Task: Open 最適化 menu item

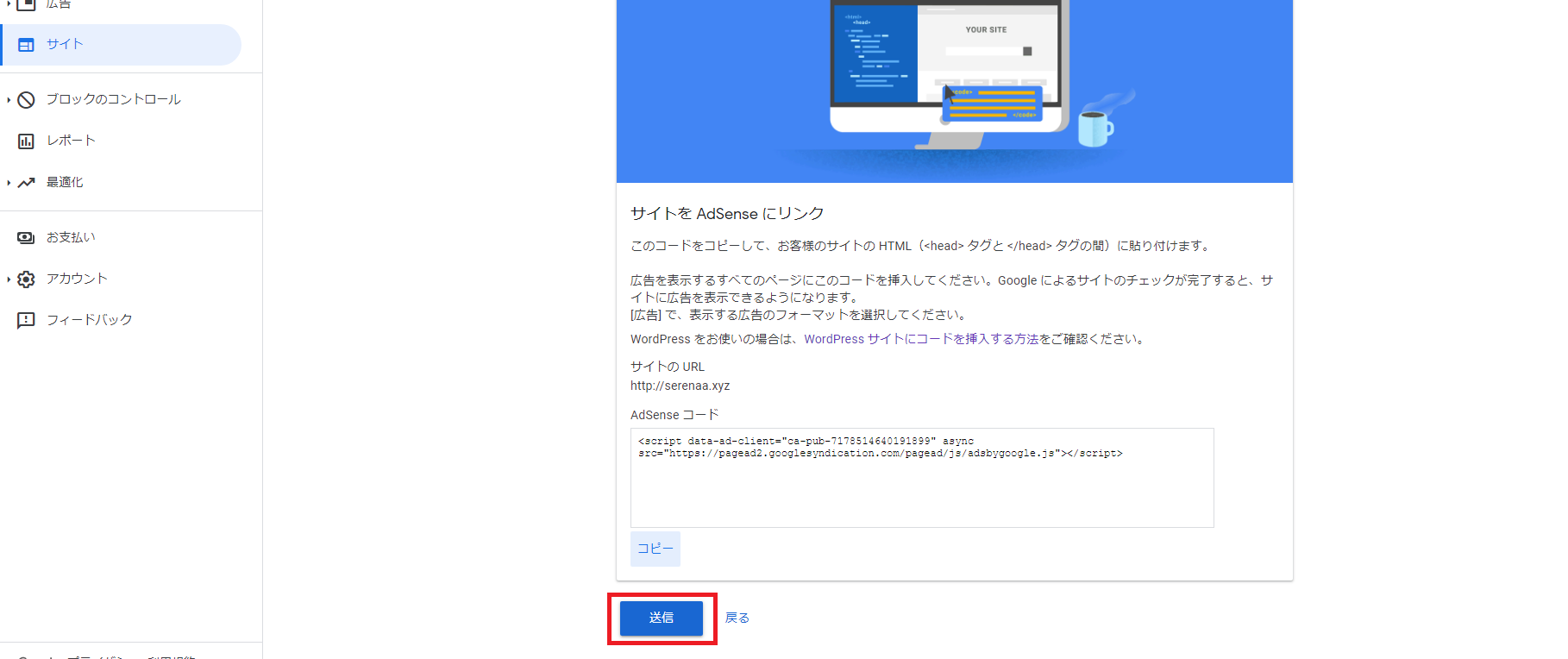Action: tap(65, 182)
